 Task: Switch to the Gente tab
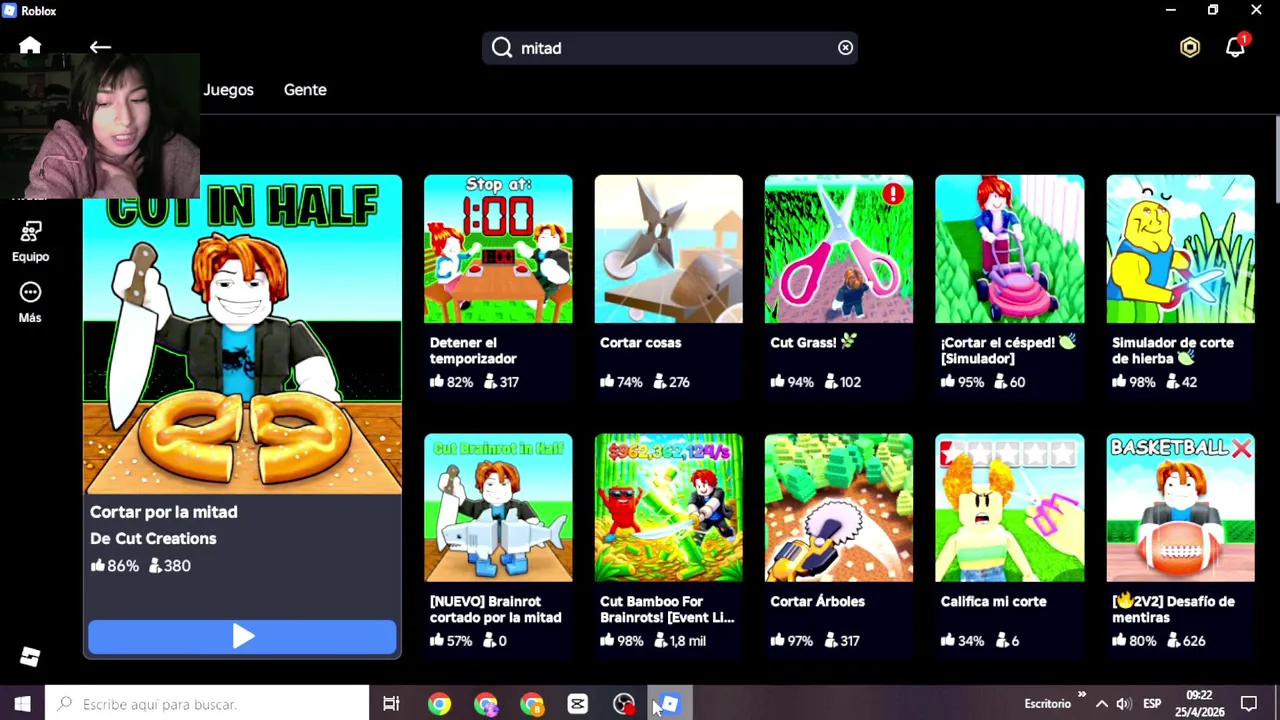(305, 90)
